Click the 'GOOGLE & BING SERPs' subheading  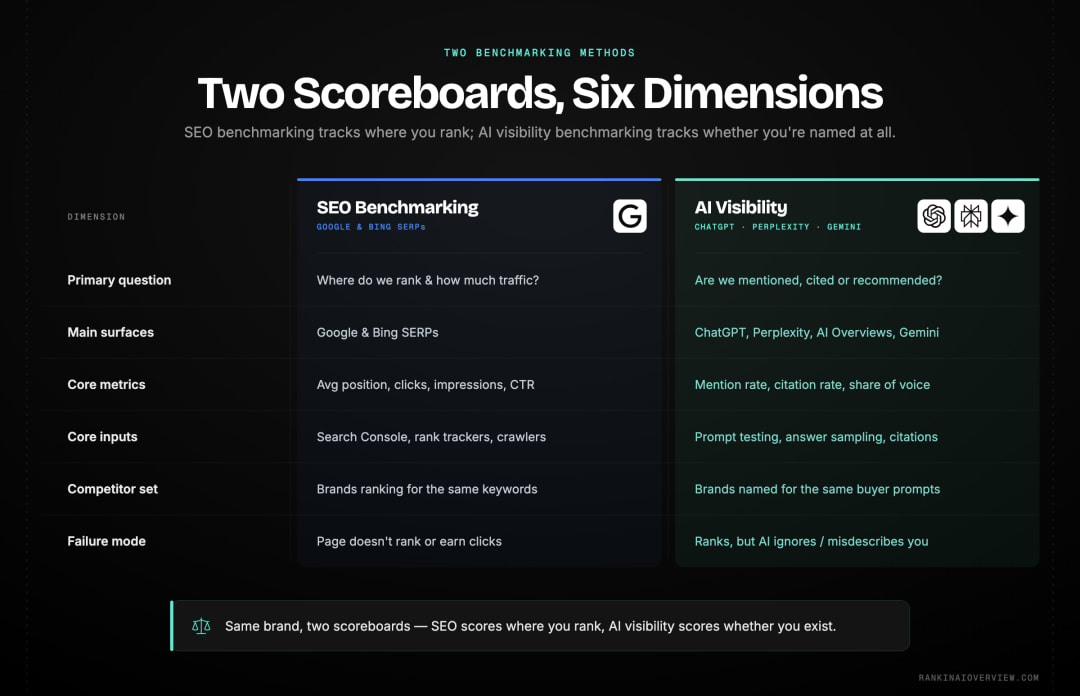tap(371, 227)
